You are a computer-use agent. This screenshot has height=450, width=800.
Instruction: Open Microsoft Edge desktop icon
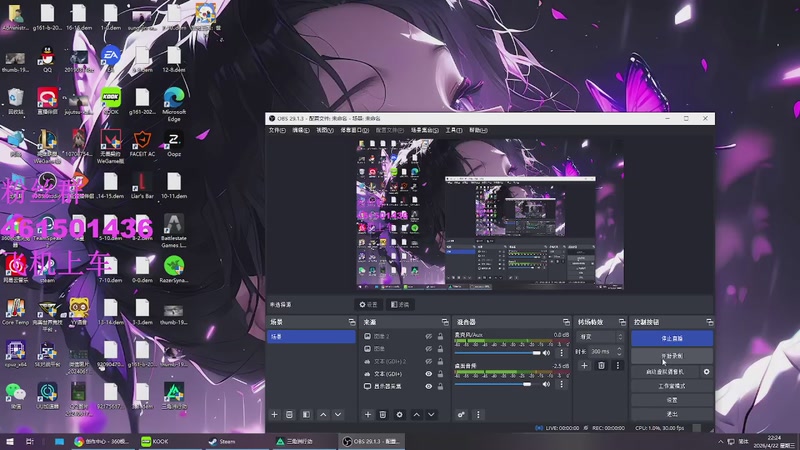pos(174,105)
